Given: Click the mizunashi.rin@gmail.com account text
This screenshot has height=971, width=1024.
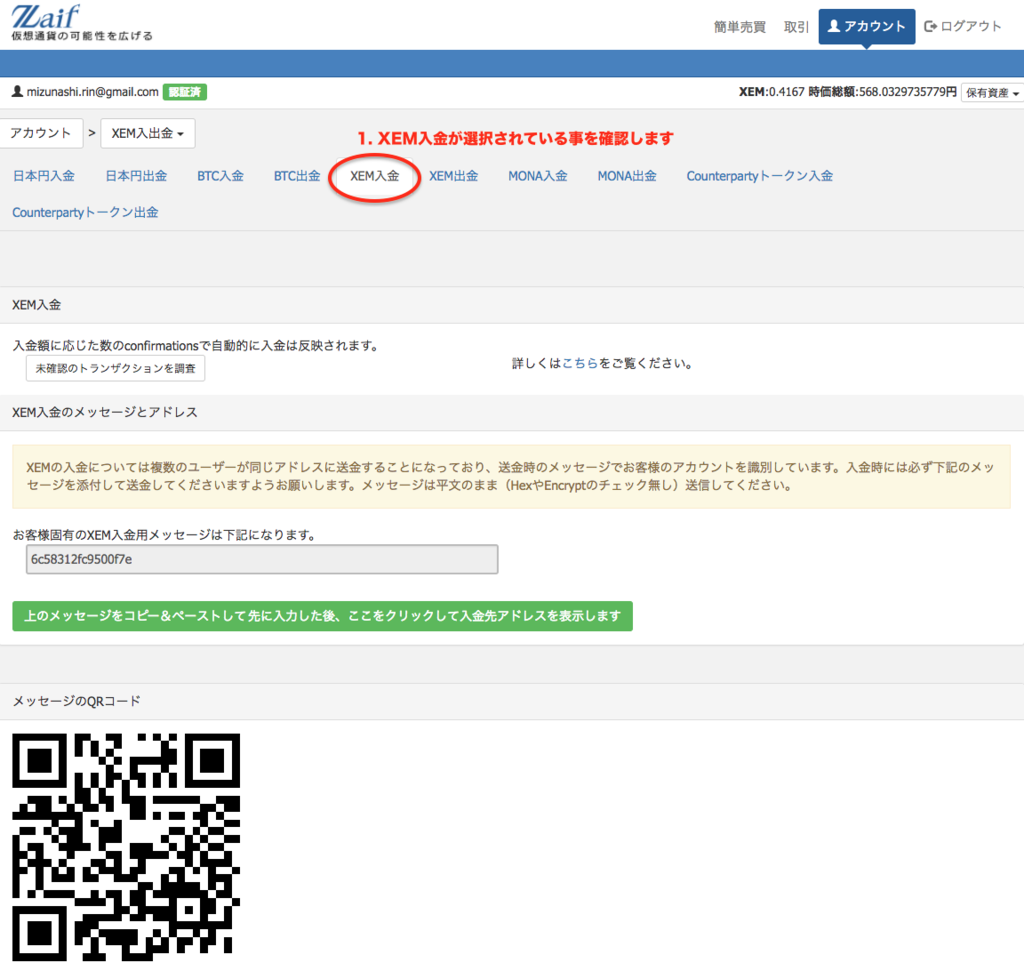Looking at the screenshot, I should 93,92.
